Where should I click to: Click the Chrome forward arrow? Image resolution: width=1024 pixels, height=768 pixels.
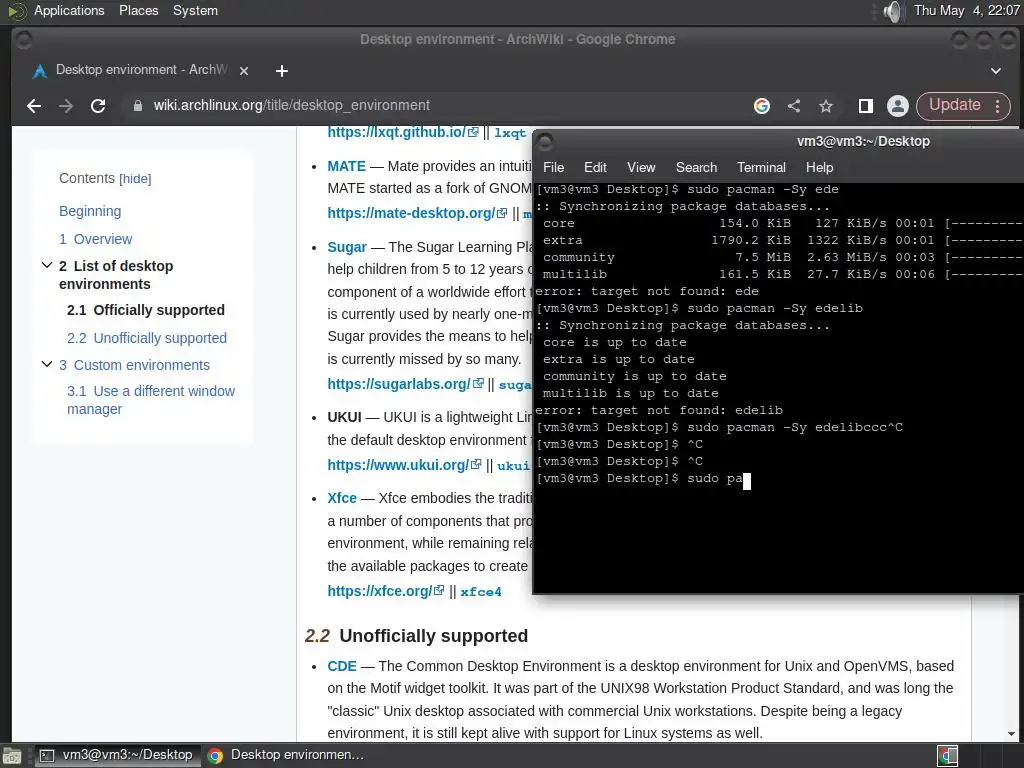tap(66, 106)
